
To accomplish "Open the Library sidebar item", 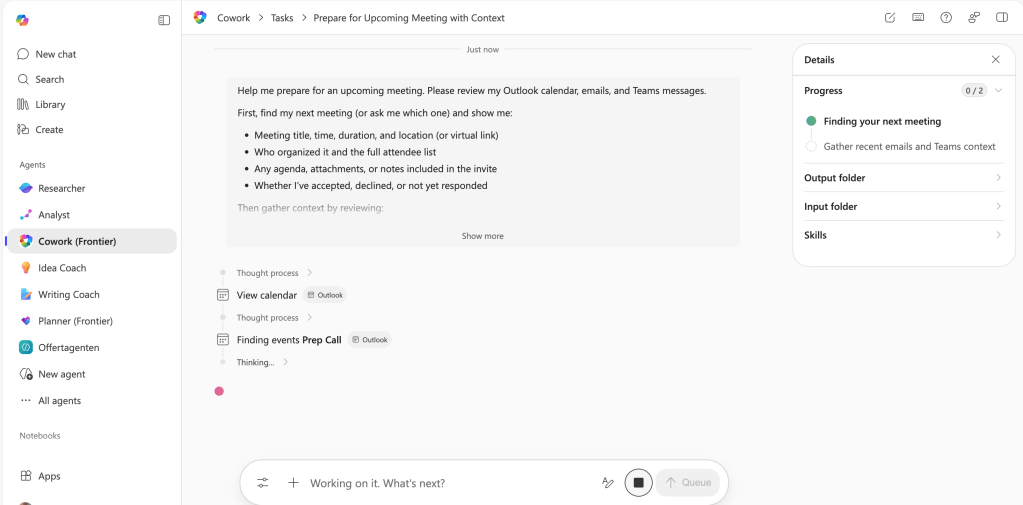I will coord(50,104).
